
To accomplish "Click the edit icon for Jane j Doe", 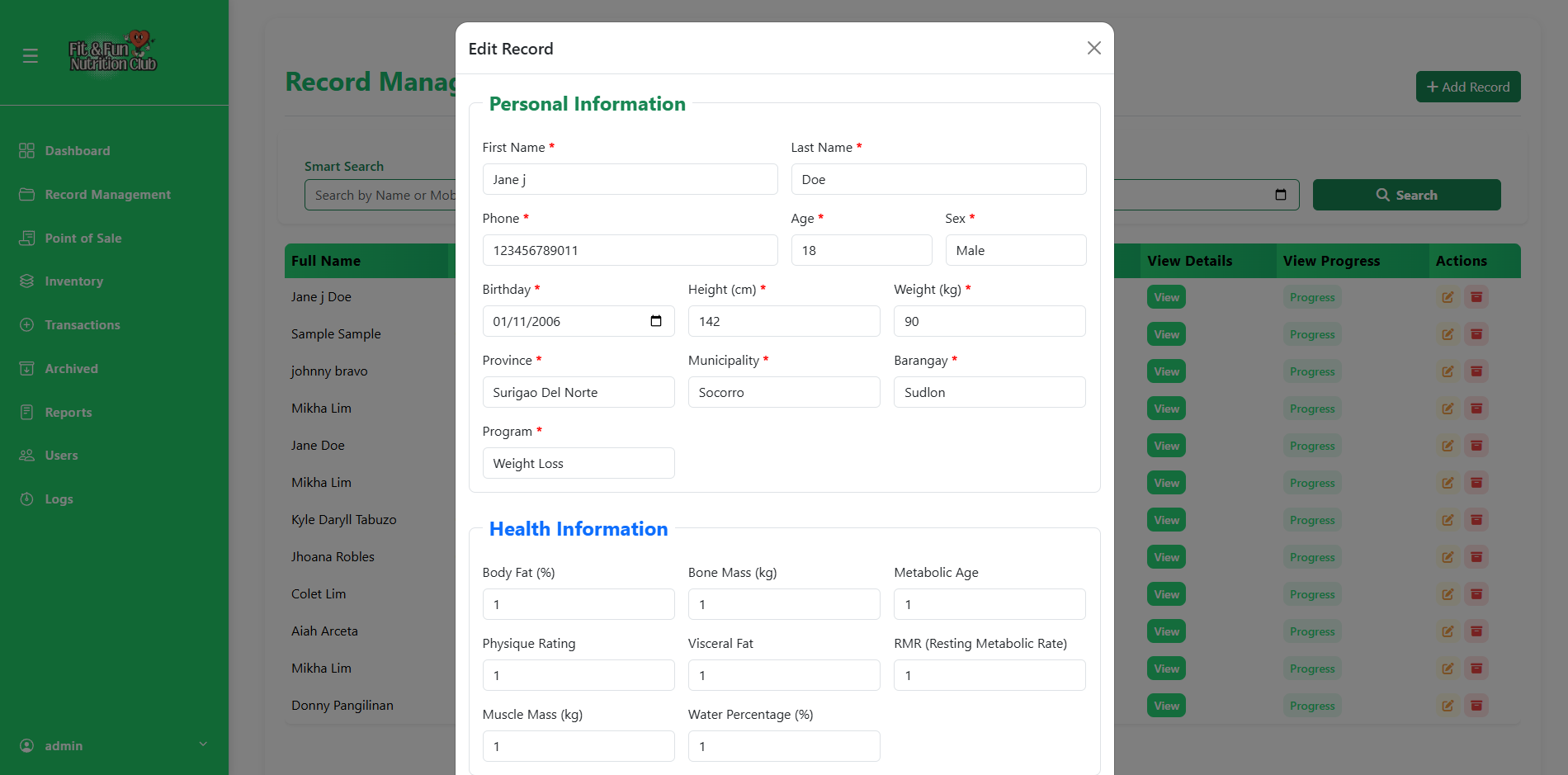I will pos(1448,297).
